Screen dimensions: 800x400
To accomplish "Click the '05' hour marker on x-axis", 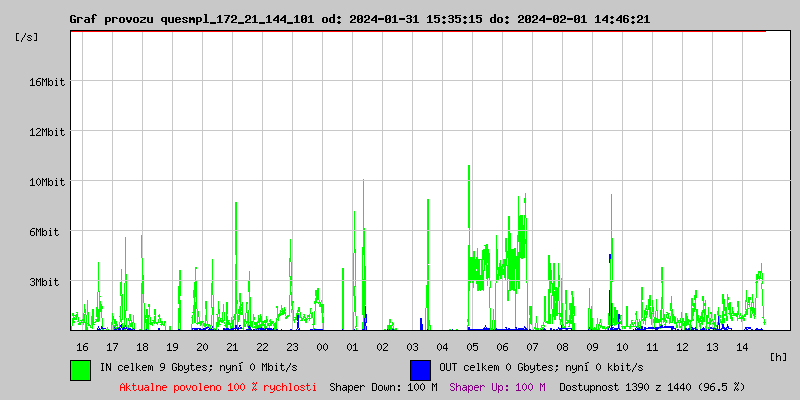I will 472,347.
